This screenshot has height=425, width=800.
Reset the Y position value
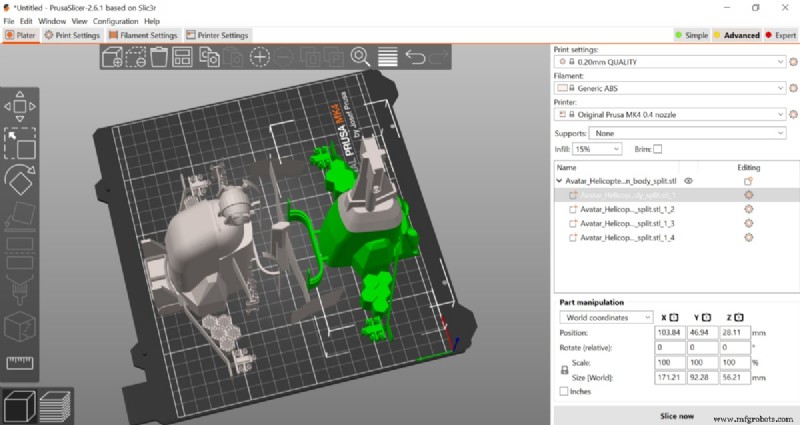click(x=706, y=317)
